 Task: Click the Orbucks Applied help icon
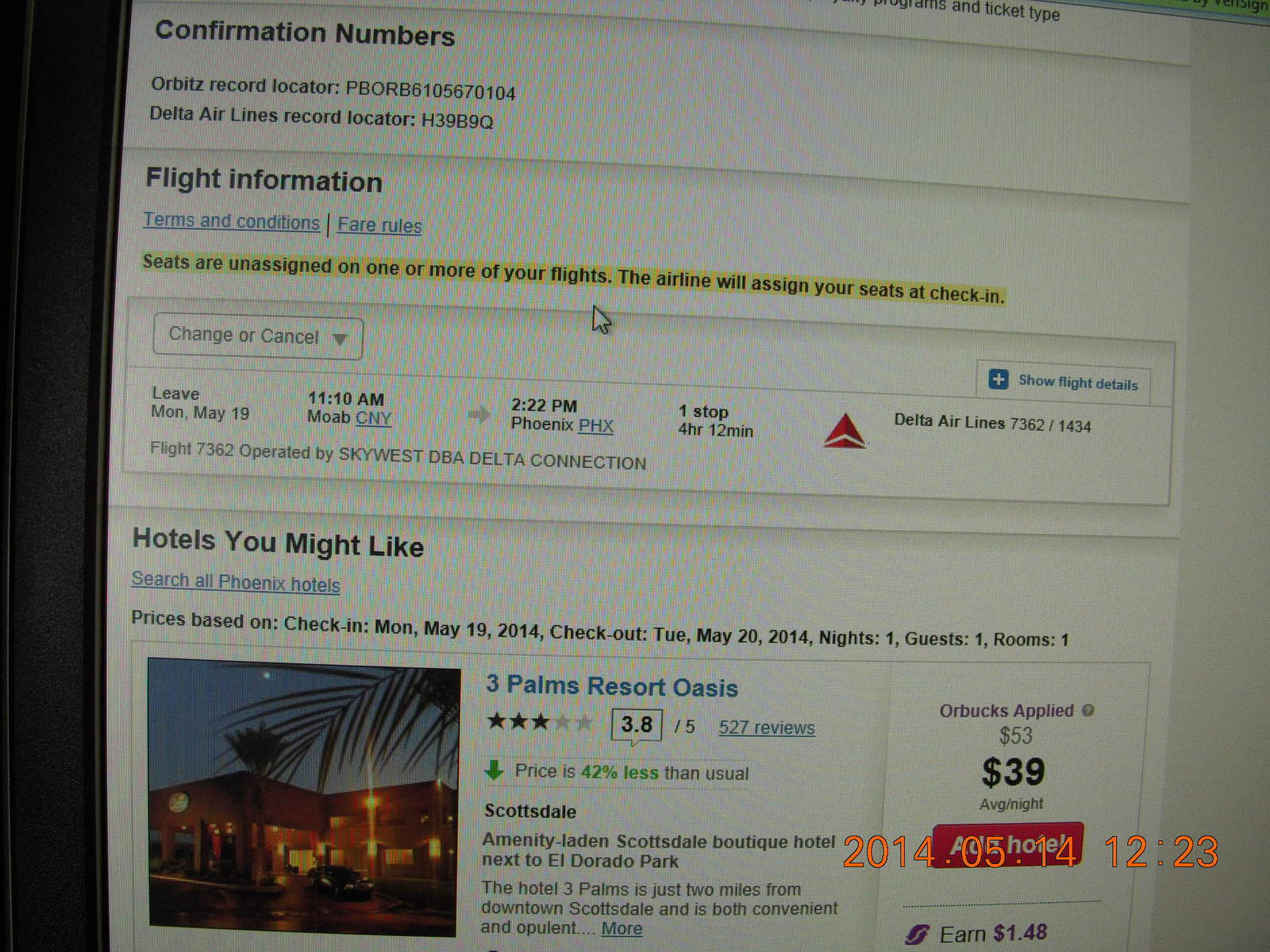pos(1087,710)
